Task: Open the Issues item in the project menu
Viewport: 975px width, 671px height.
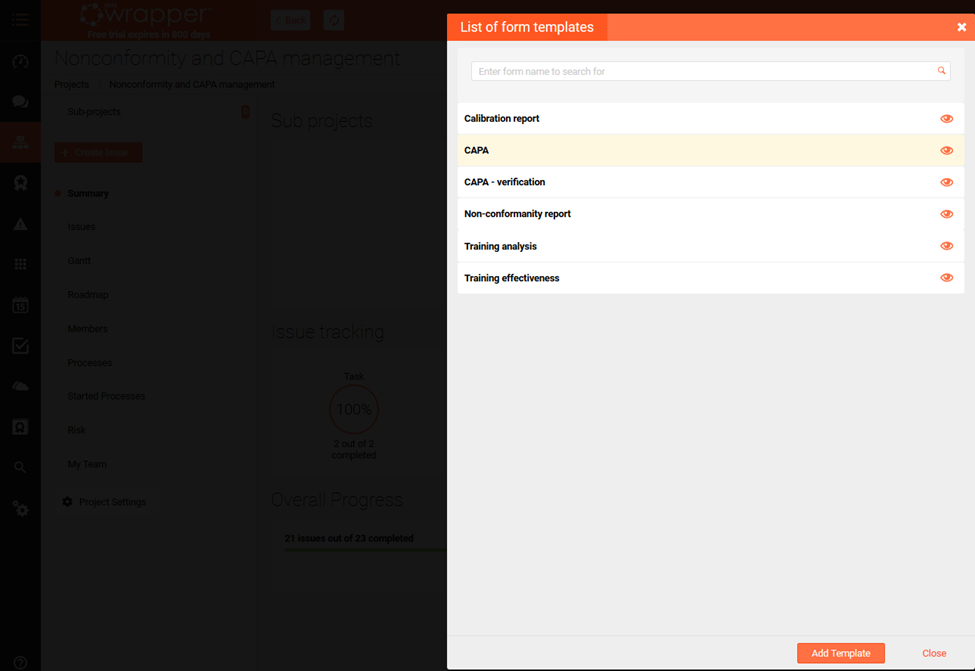Action: 81,227
